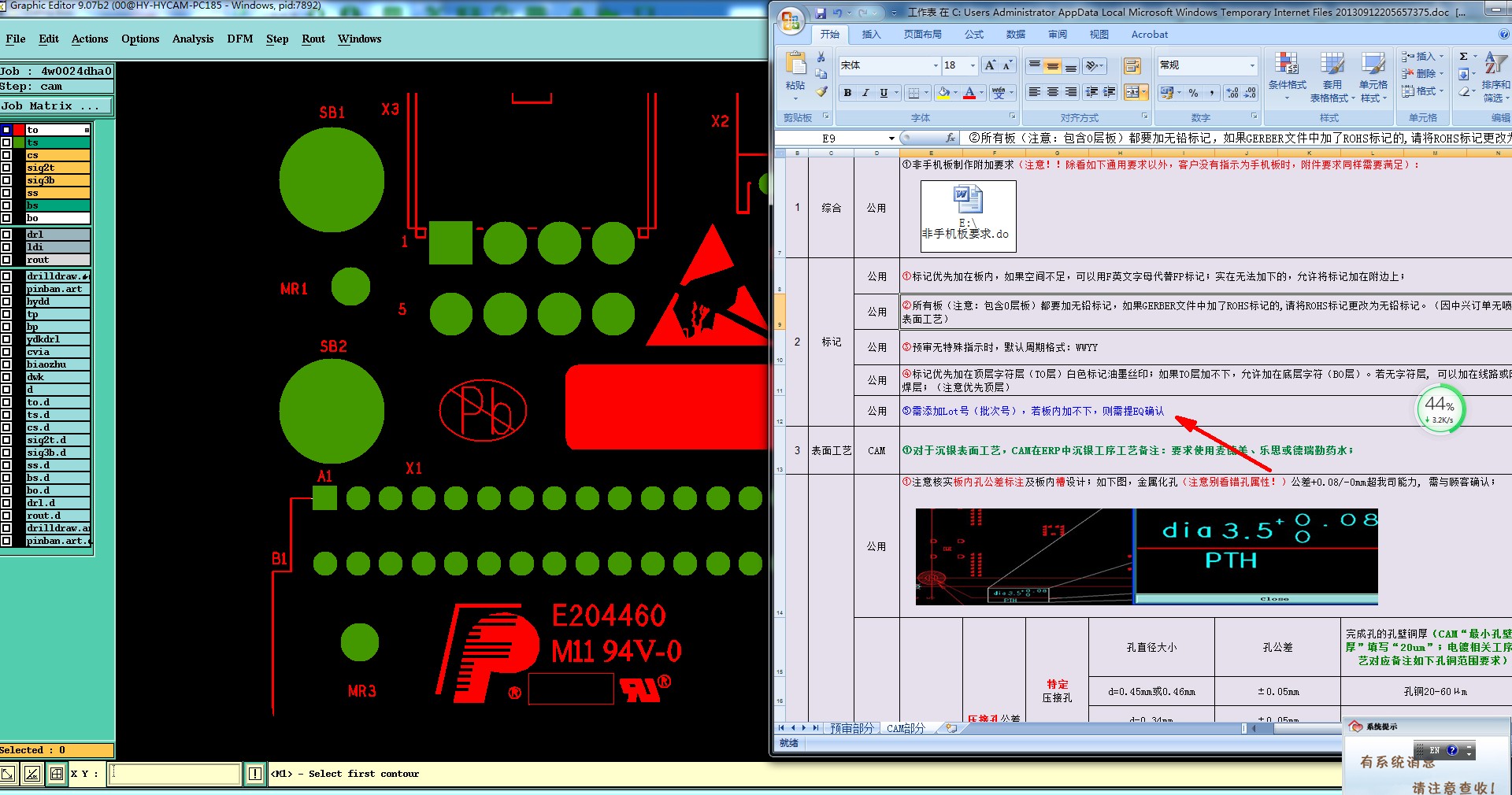1512x795 pixels.
Task: Expand the merge cells dropdown arrow
Action: coord(1143,93)
